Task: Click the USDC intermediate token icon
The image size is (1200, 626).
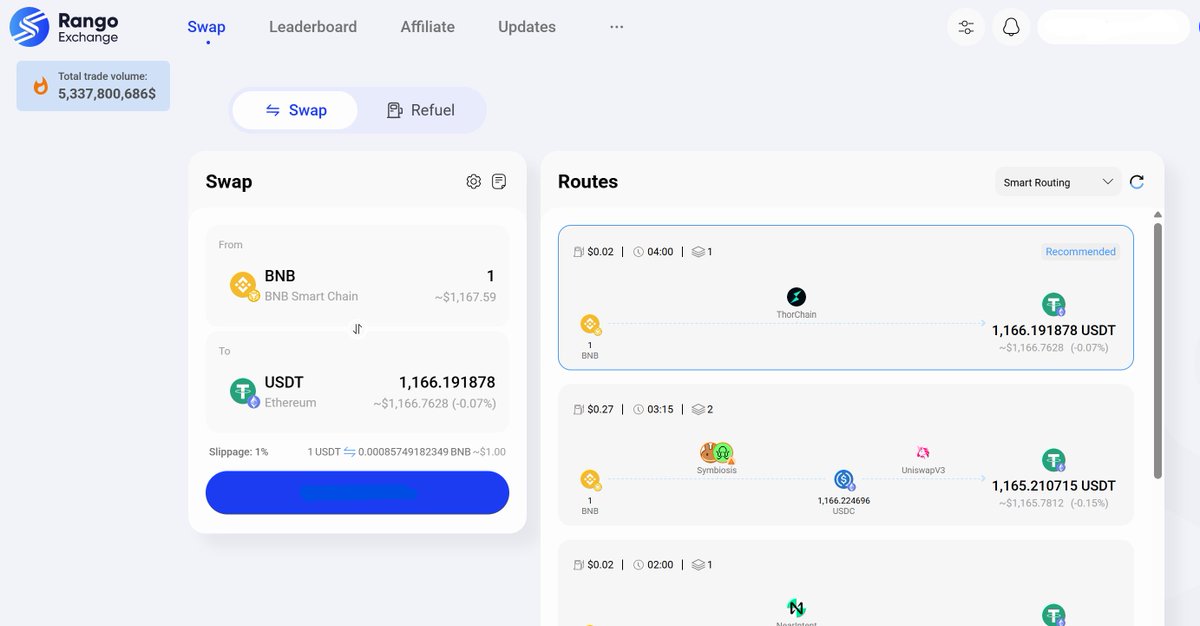Action: 844,480
